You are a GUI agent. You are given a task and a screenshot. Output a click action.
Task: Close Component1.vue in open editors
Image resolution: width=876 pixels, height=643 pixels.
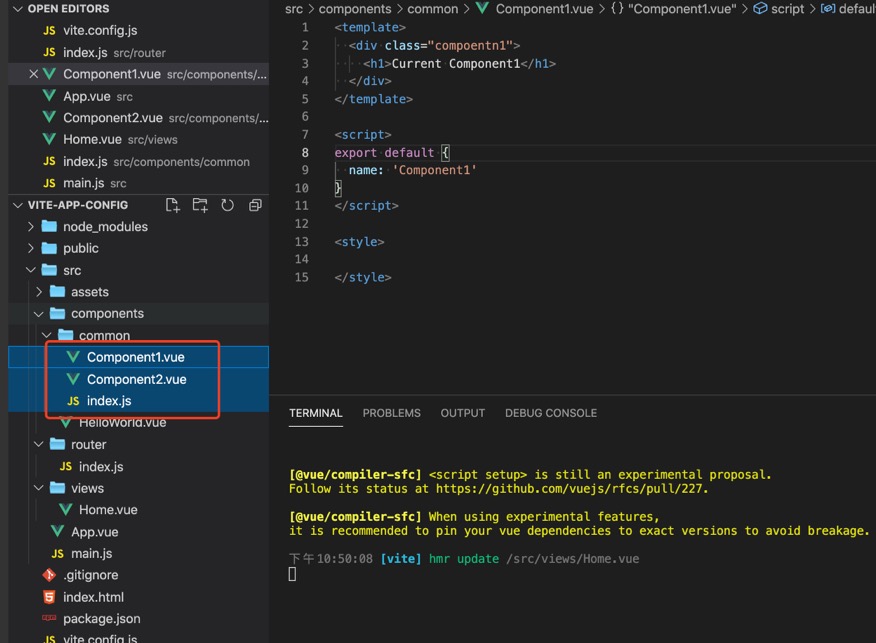pyautogui.click(x=34, y=74)
